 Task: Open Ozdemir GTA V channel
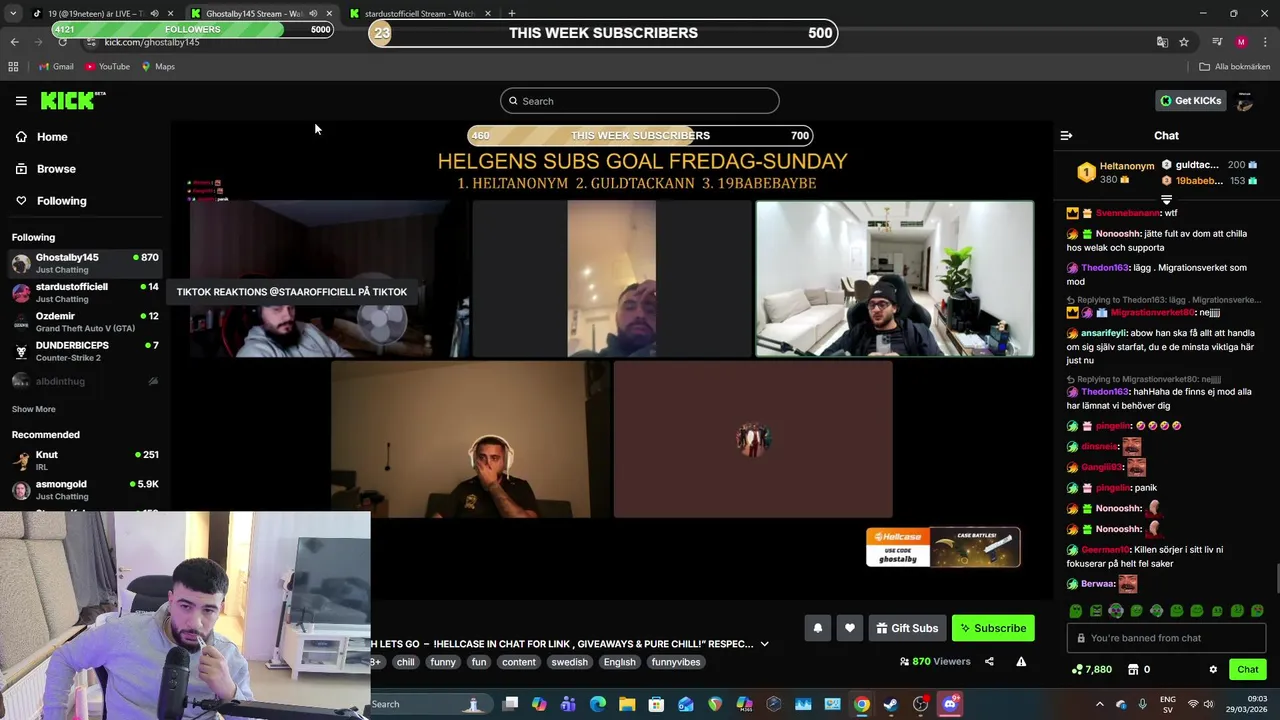click(85, 321)
